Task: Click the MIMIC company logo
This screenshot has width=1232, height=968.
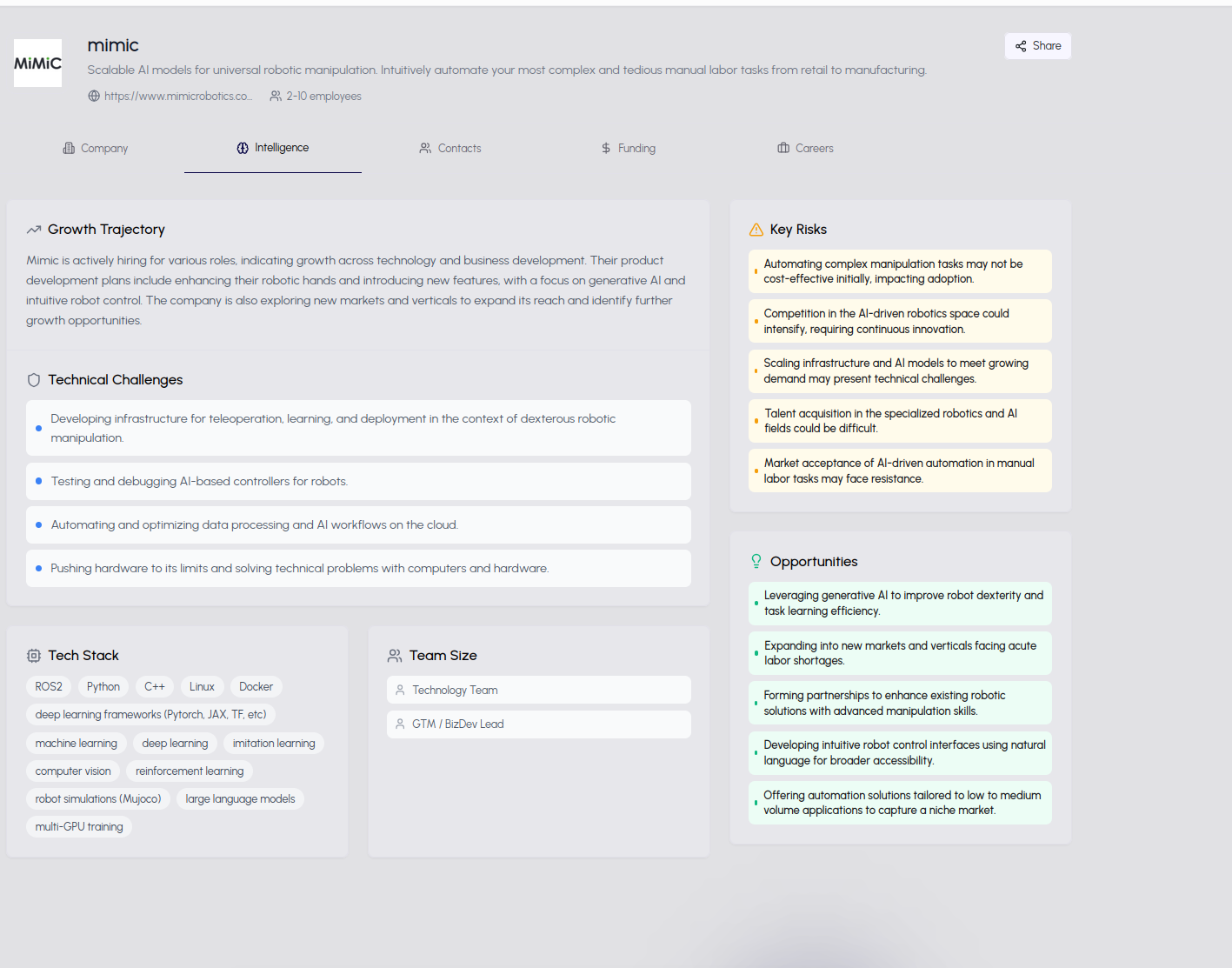Action: coord(37,63)
